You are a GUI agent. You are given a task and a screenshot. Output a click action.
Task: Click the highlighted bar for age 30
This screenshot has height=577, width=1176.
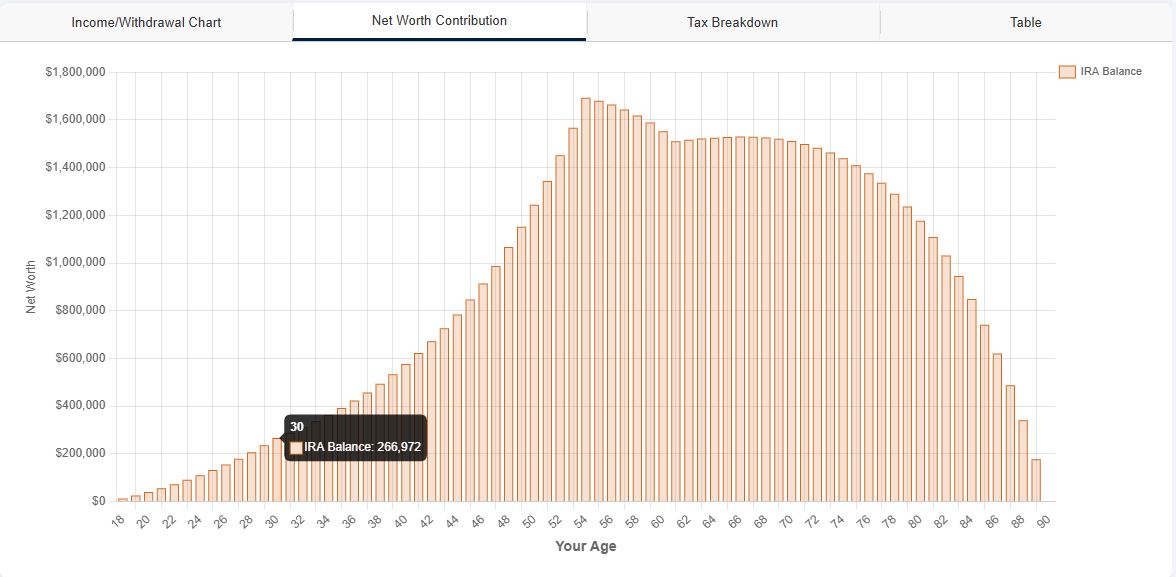[277, 470]
